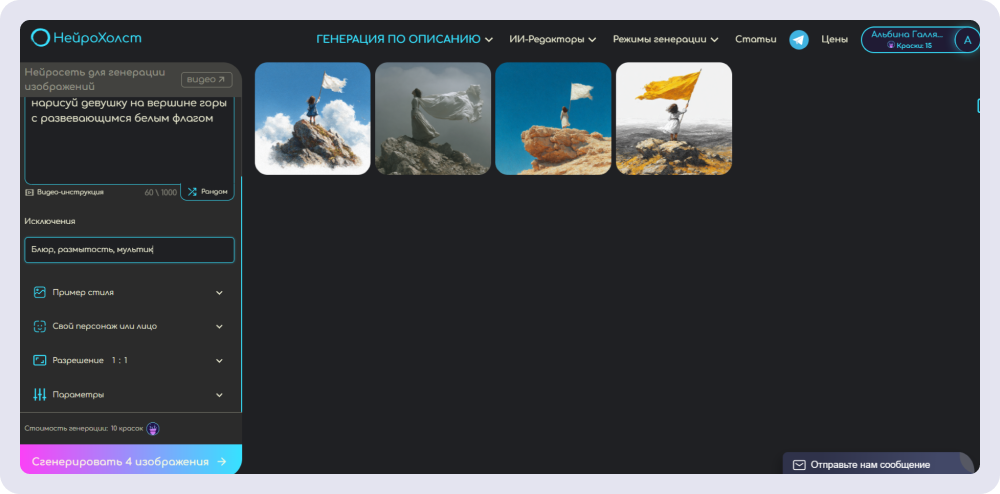Open the ИИ-Редакторы menu
Viewport: 1000px width, 494px height.
click(x=552, y=40)
